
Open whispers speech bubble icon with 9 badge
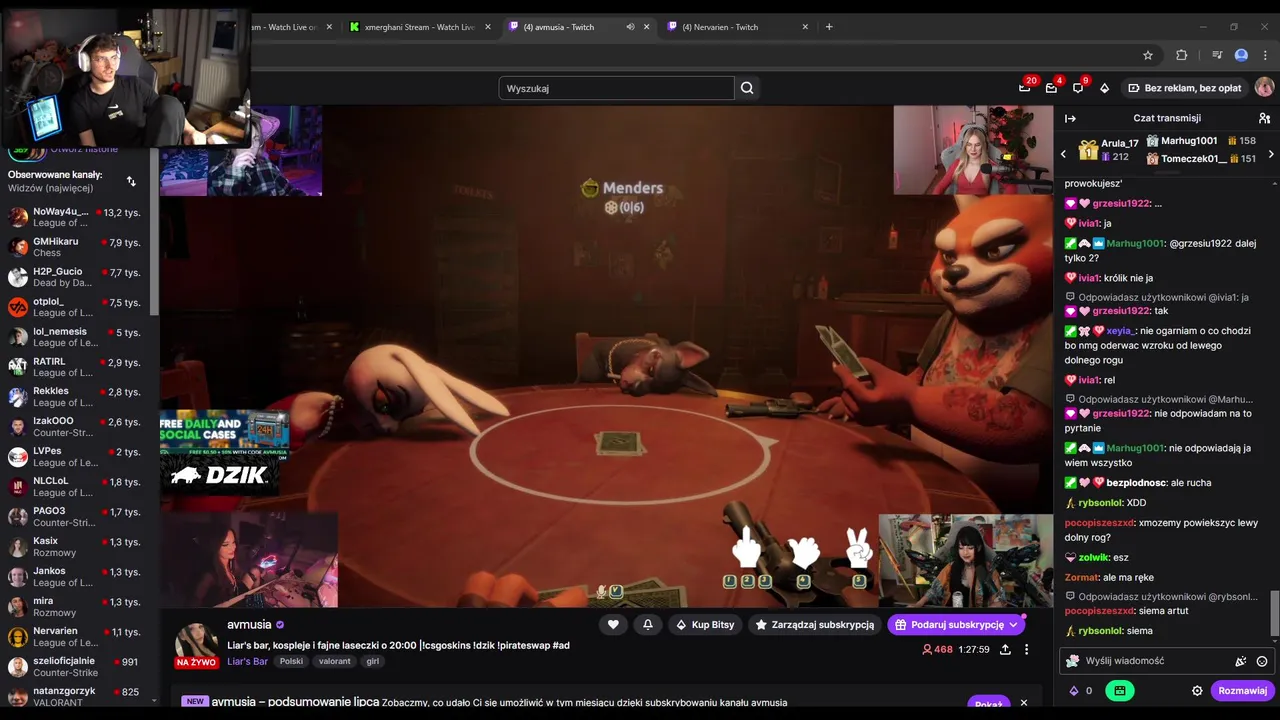(x=1078, y=88)
